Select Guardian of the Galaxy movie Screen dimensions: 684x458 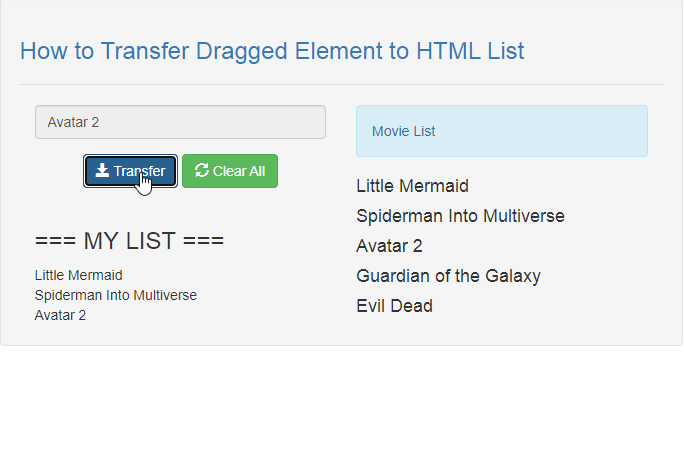pyautogui.click(x=448, y=276)
